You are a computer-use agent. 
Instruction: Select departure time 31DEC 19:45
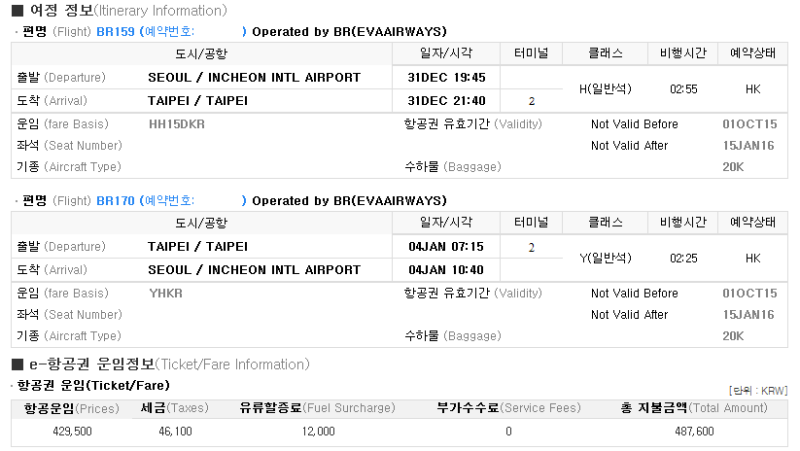[x=447, y=77]
